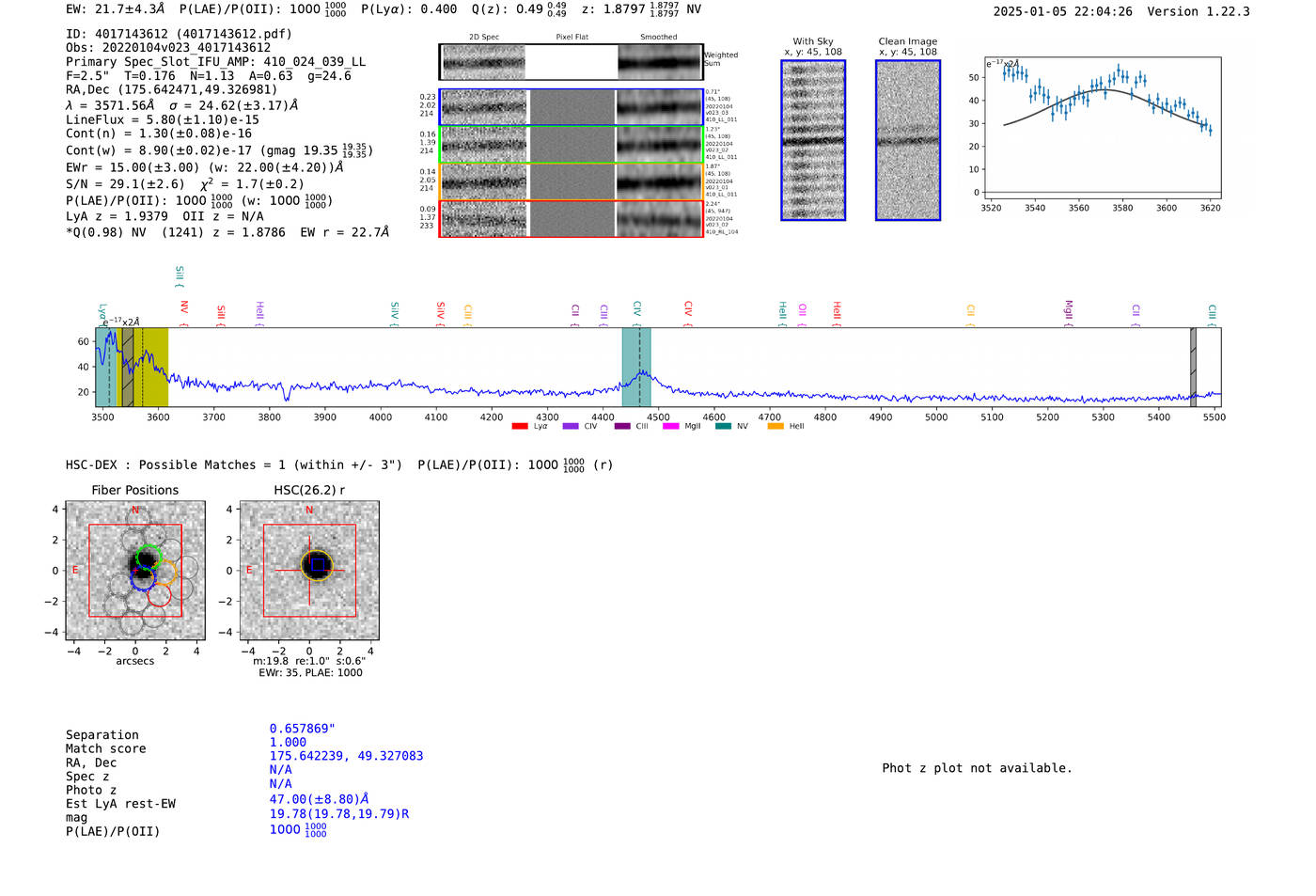Click the red NV line marker label
The image size is (1316, 896).
coord(184,314)
